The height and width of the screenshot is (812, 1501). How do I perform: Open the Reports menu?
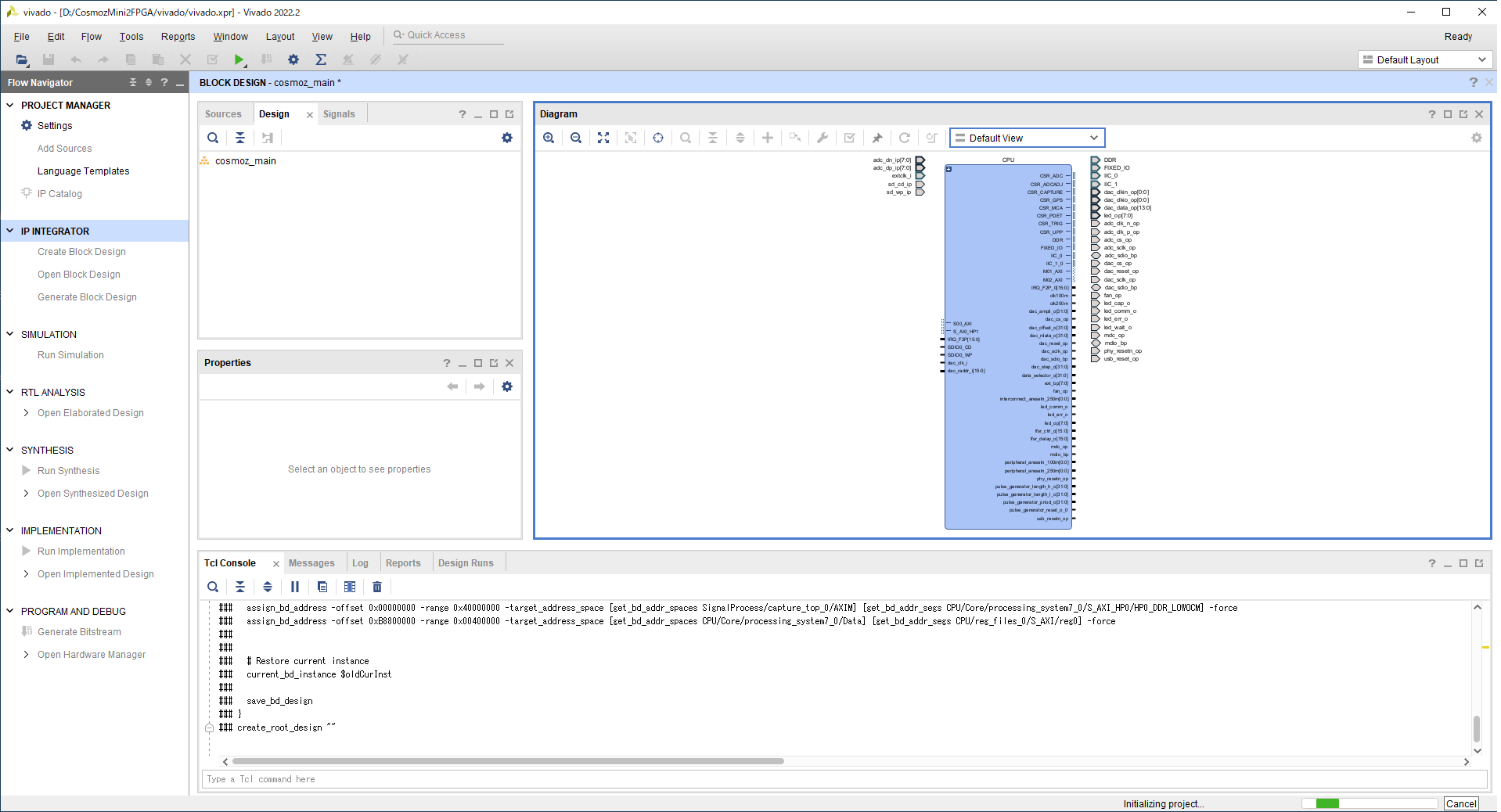point(178,37)
